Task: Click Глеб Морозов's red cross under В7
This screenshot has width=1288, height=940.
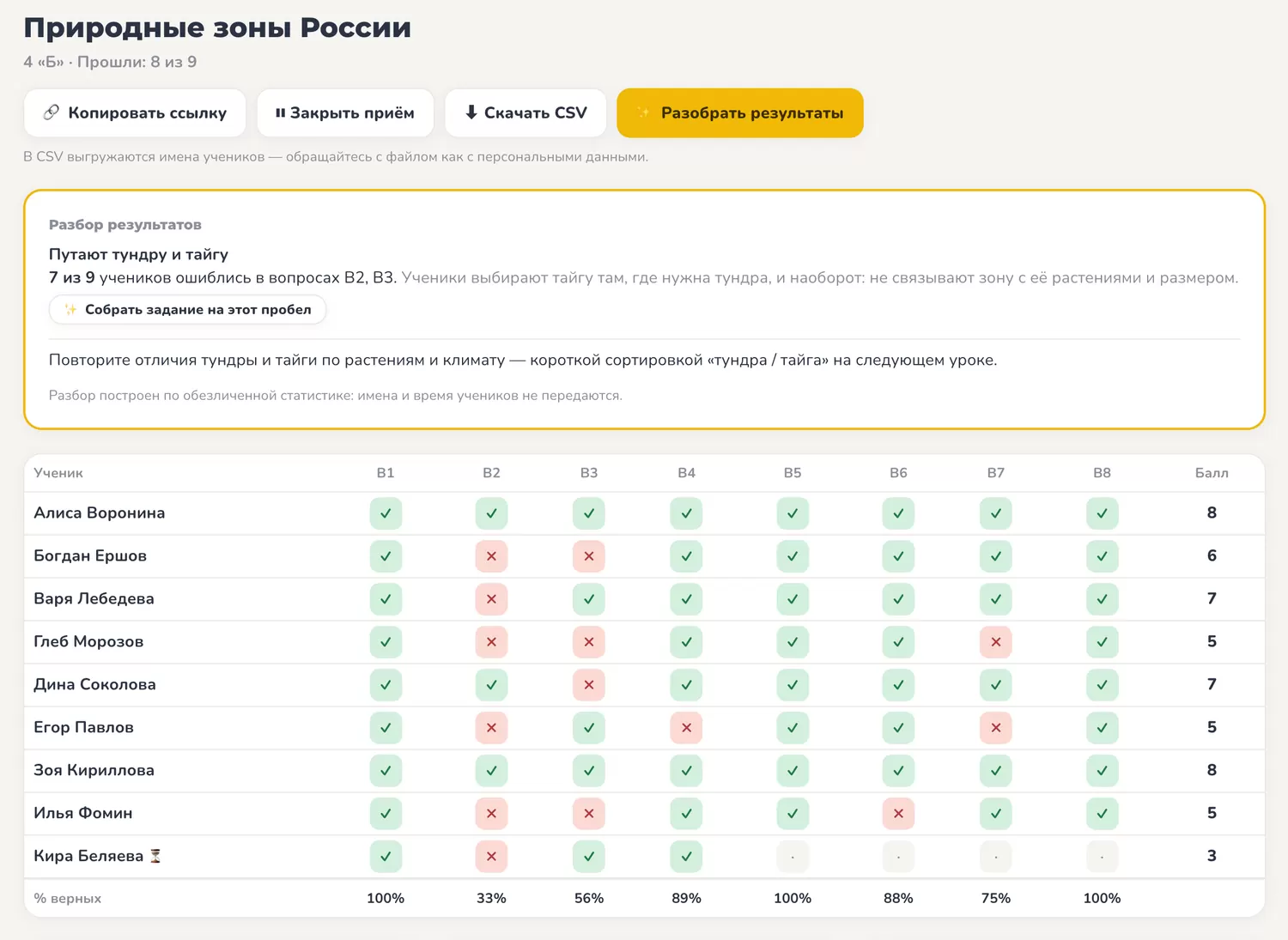Action: click(x=996, y=642)
